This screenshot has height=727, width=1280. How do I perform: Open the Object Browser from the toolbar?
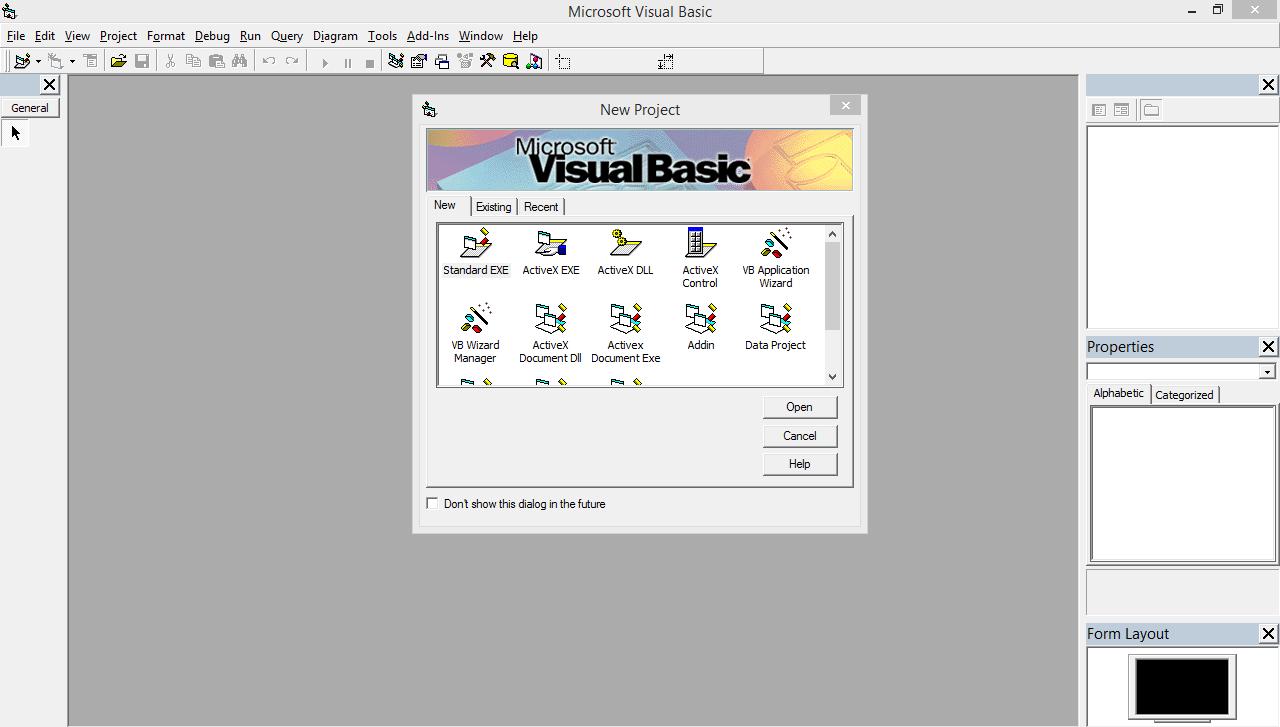point(465,61)
